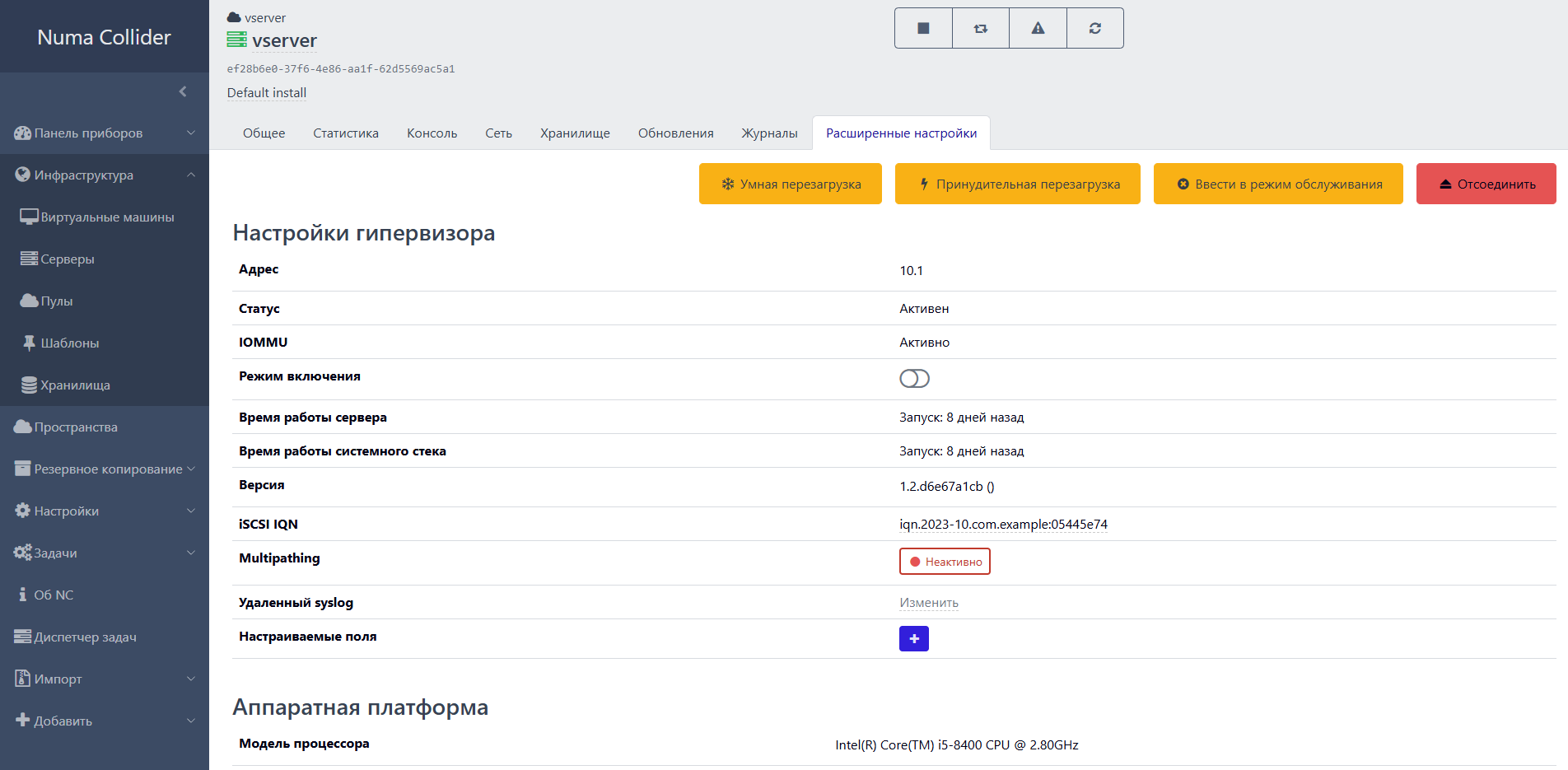
Task: Open the Консоль tab
Action: tap(432, 133)
